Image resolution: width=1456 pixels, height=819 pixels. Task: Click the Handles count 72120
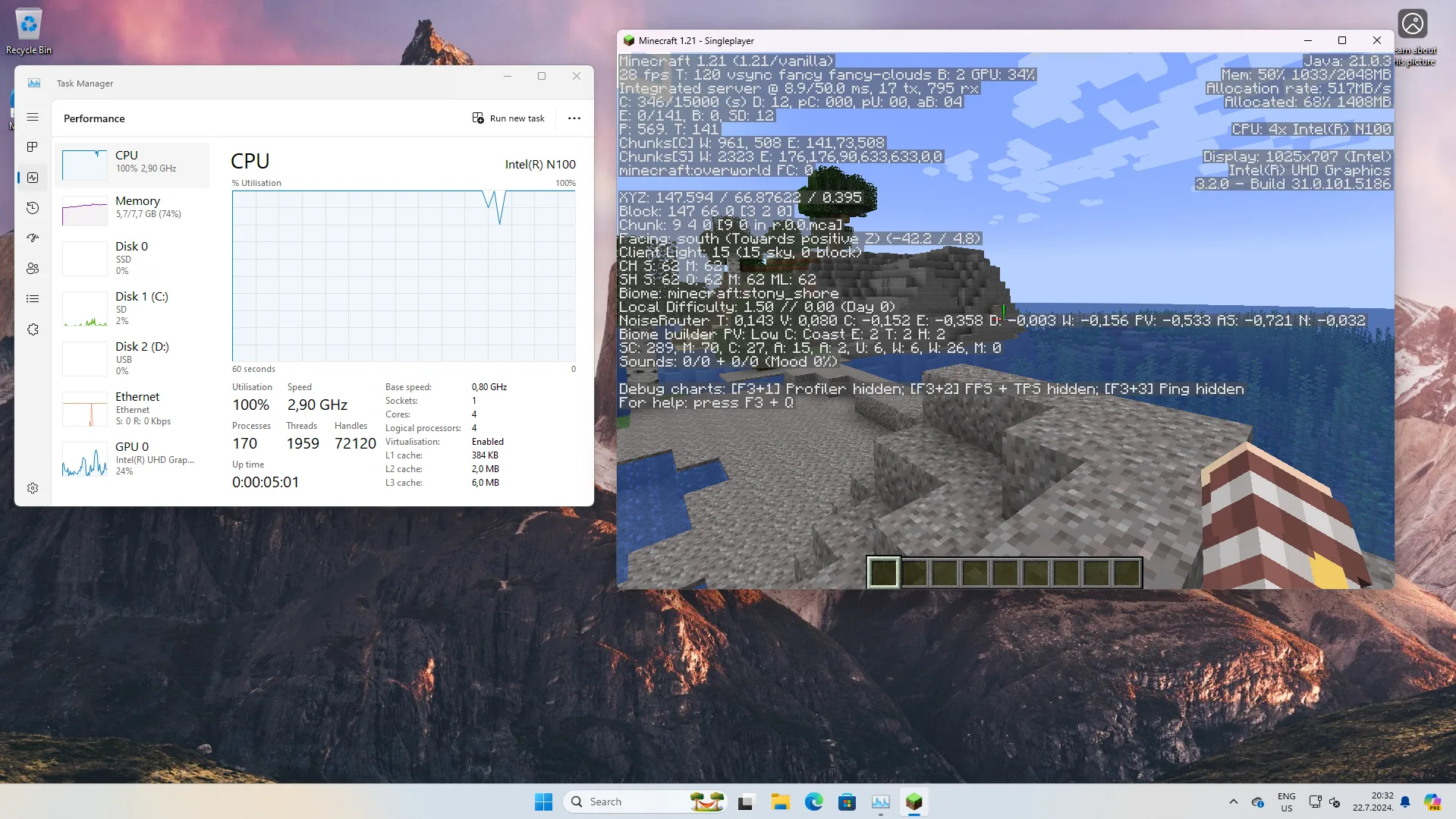pos(355,443)
